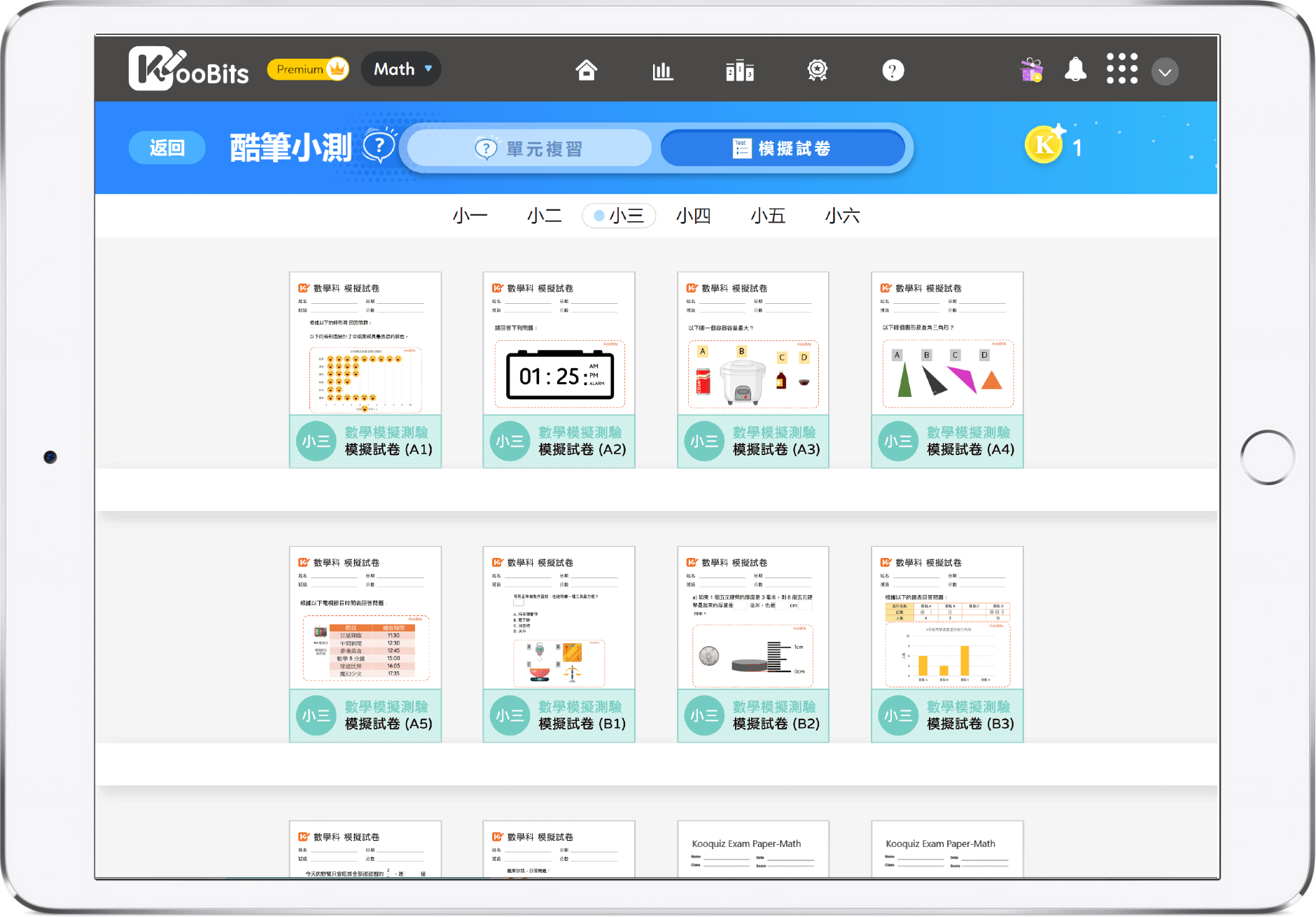
Task: Click the 模擬試卷 (A1) title label
Action: pos(388,449)
